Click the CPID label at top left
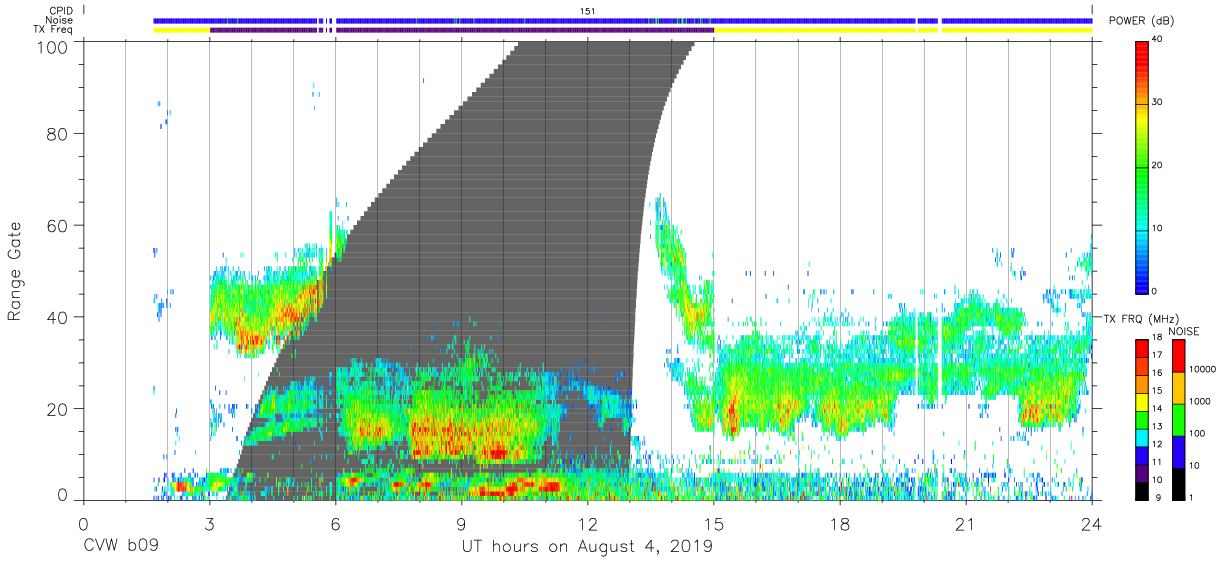 [62, 10]
